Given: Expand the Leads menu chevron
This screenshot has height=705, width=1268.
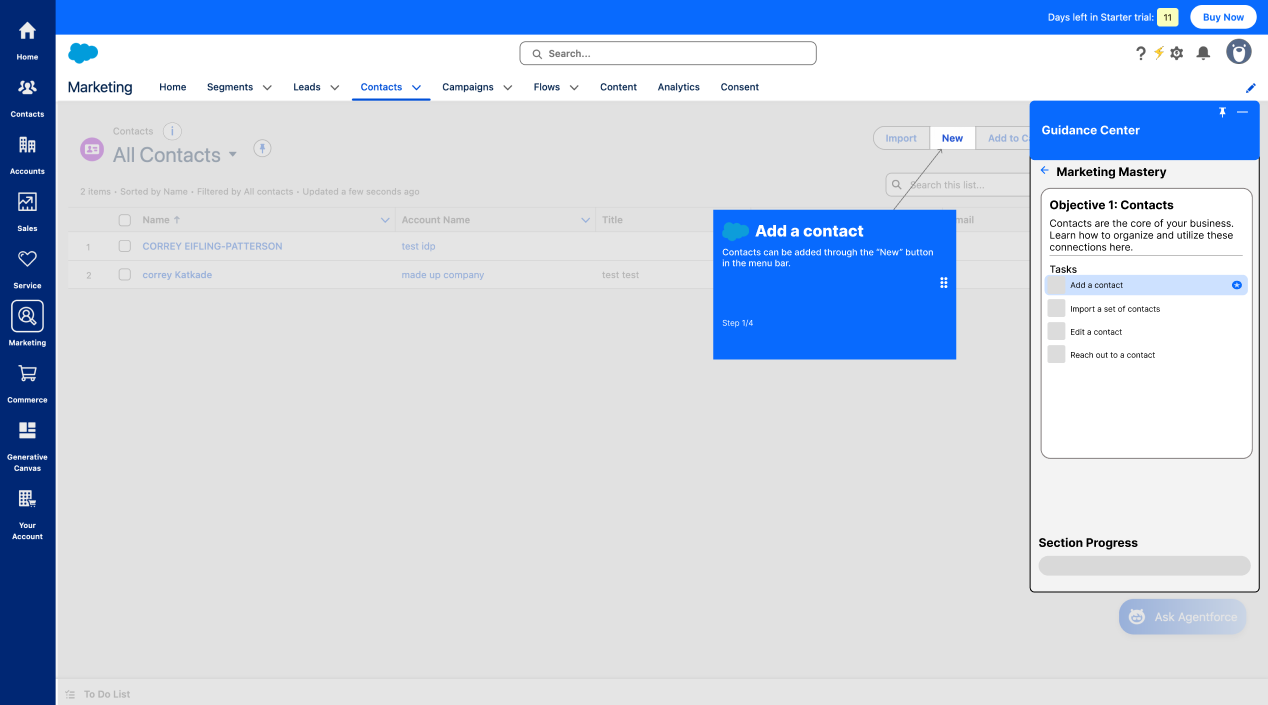Looking at the screenshot, I should click(334, 87).
